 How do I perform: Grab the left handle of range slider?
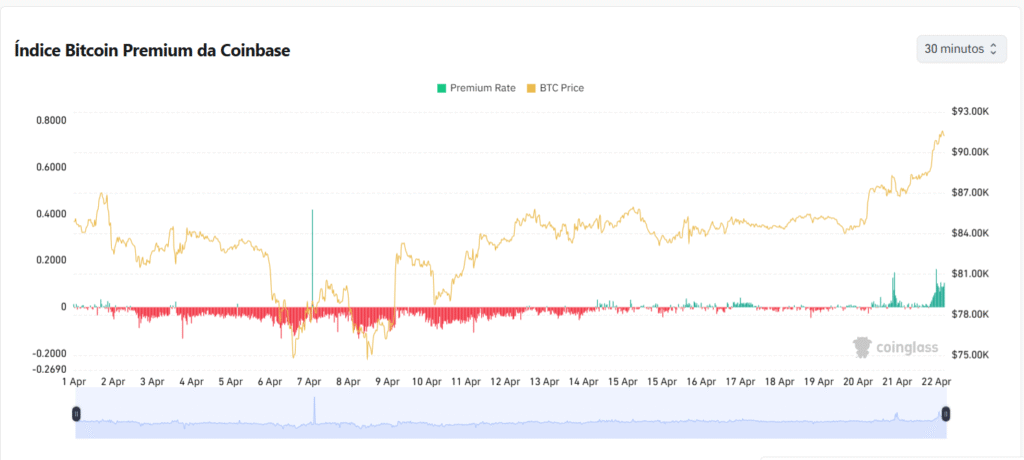pyautogui.click(x=76, y=413)
